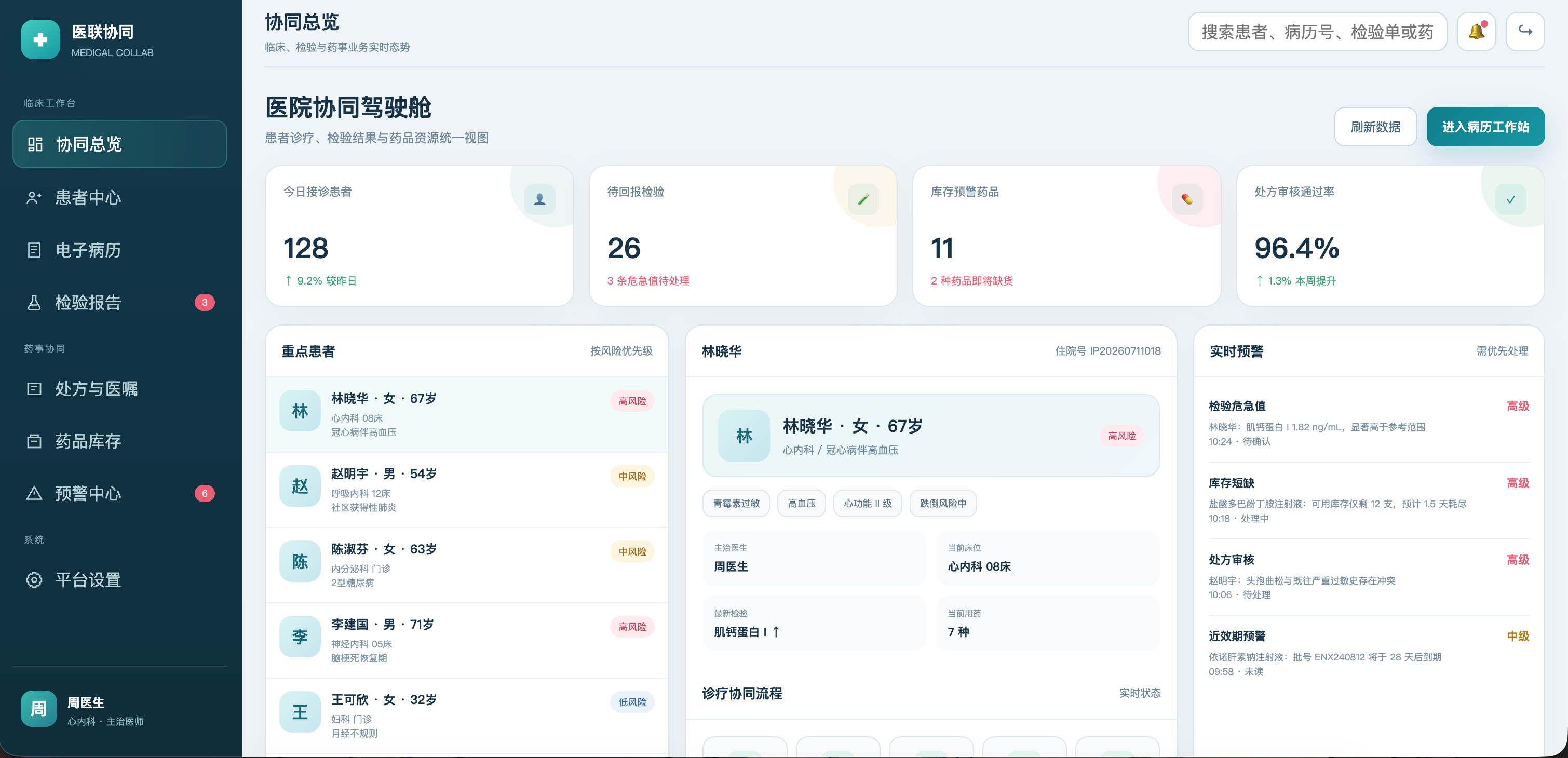Click the checkmark icon on 处方审核通过率 card
The height and width of the screenshot is (758, 1568).
coord(1511,199)
